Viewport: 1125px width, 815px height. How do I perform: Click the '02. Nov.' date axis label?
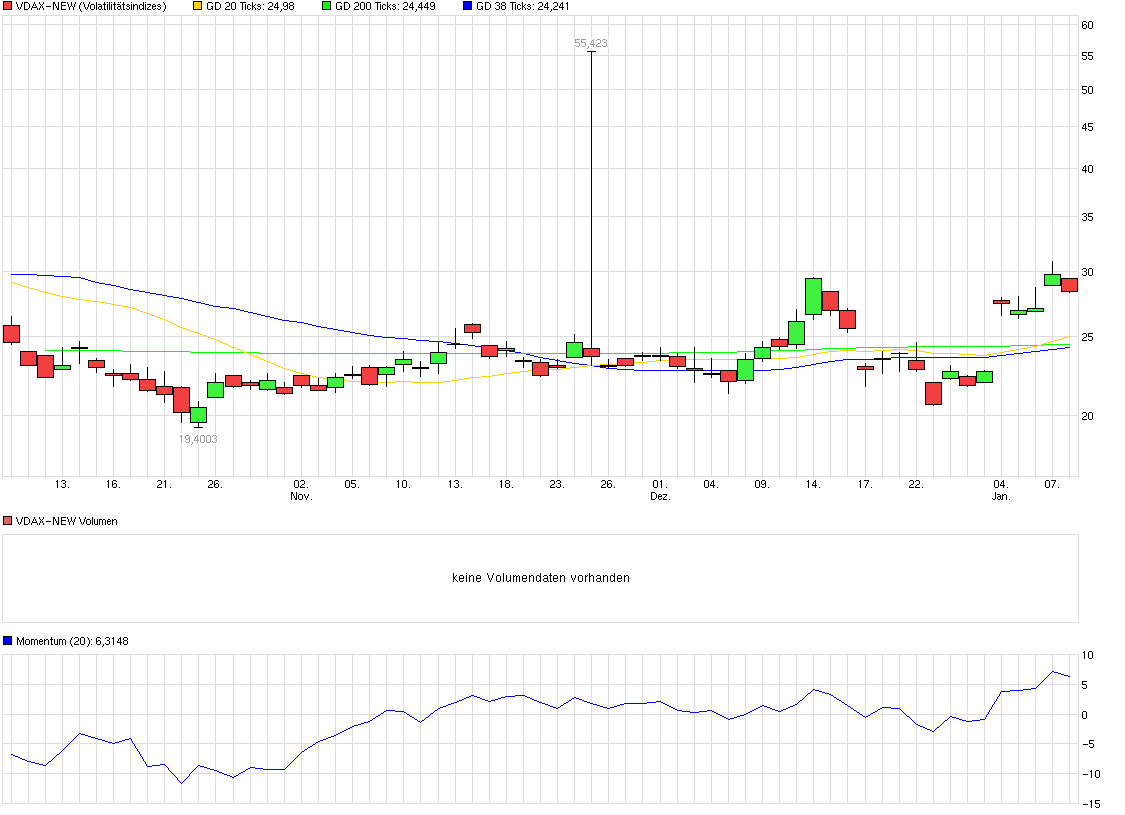[301, 490]
